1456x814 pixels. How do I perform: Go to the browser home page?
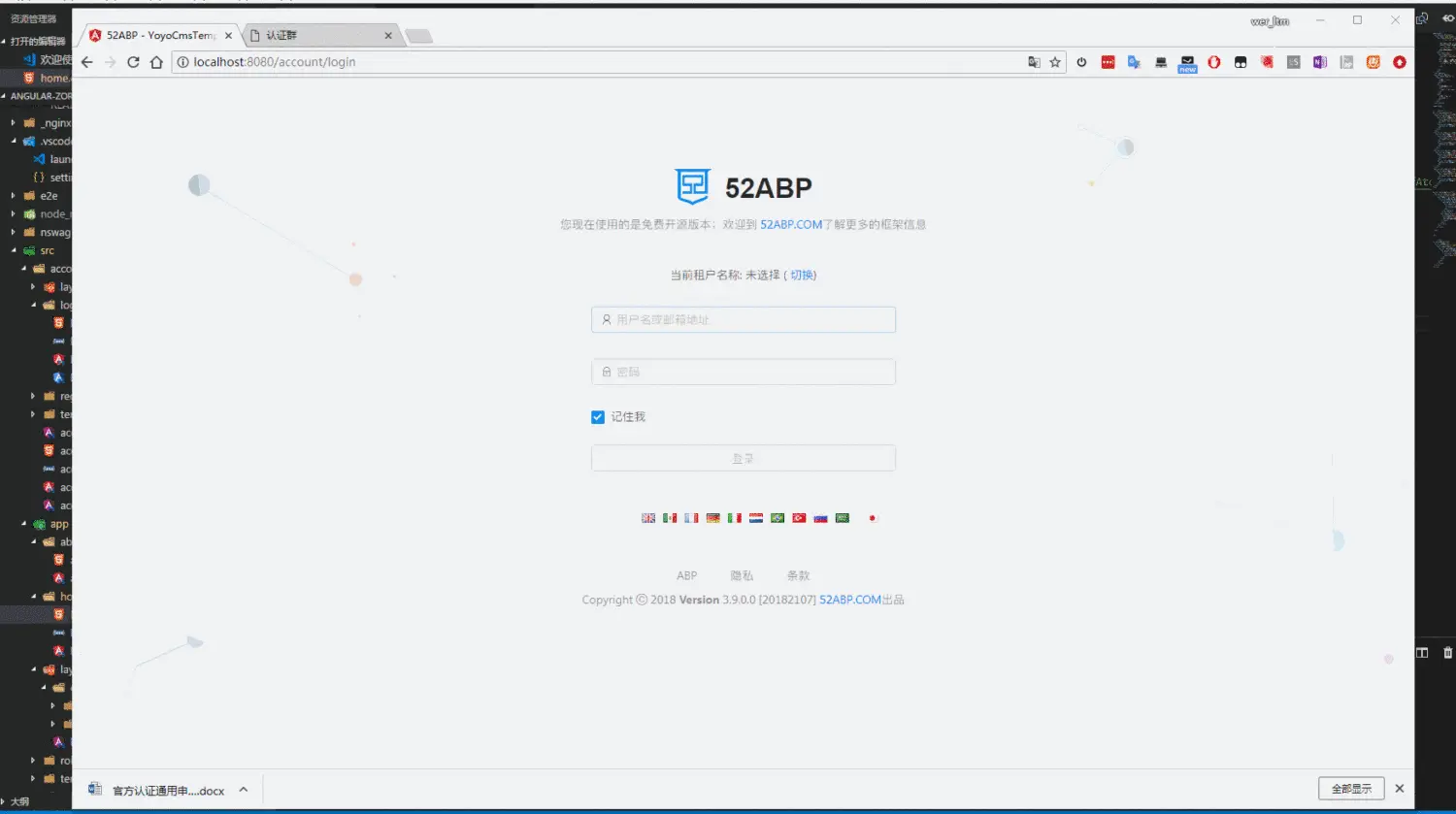[156, 62]
